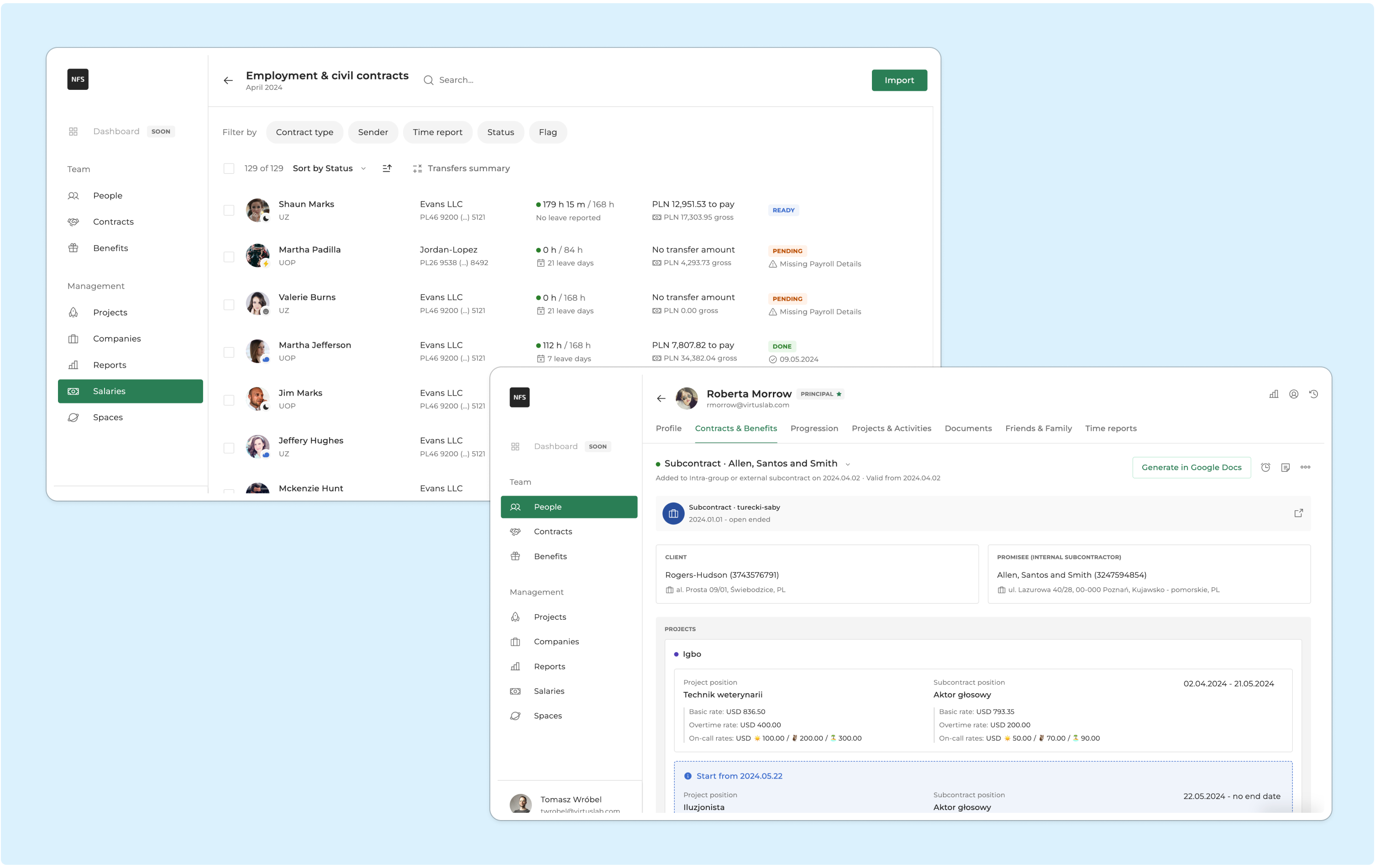
Task: Click the Search field in contracts header
Action: tap(456, 80)
